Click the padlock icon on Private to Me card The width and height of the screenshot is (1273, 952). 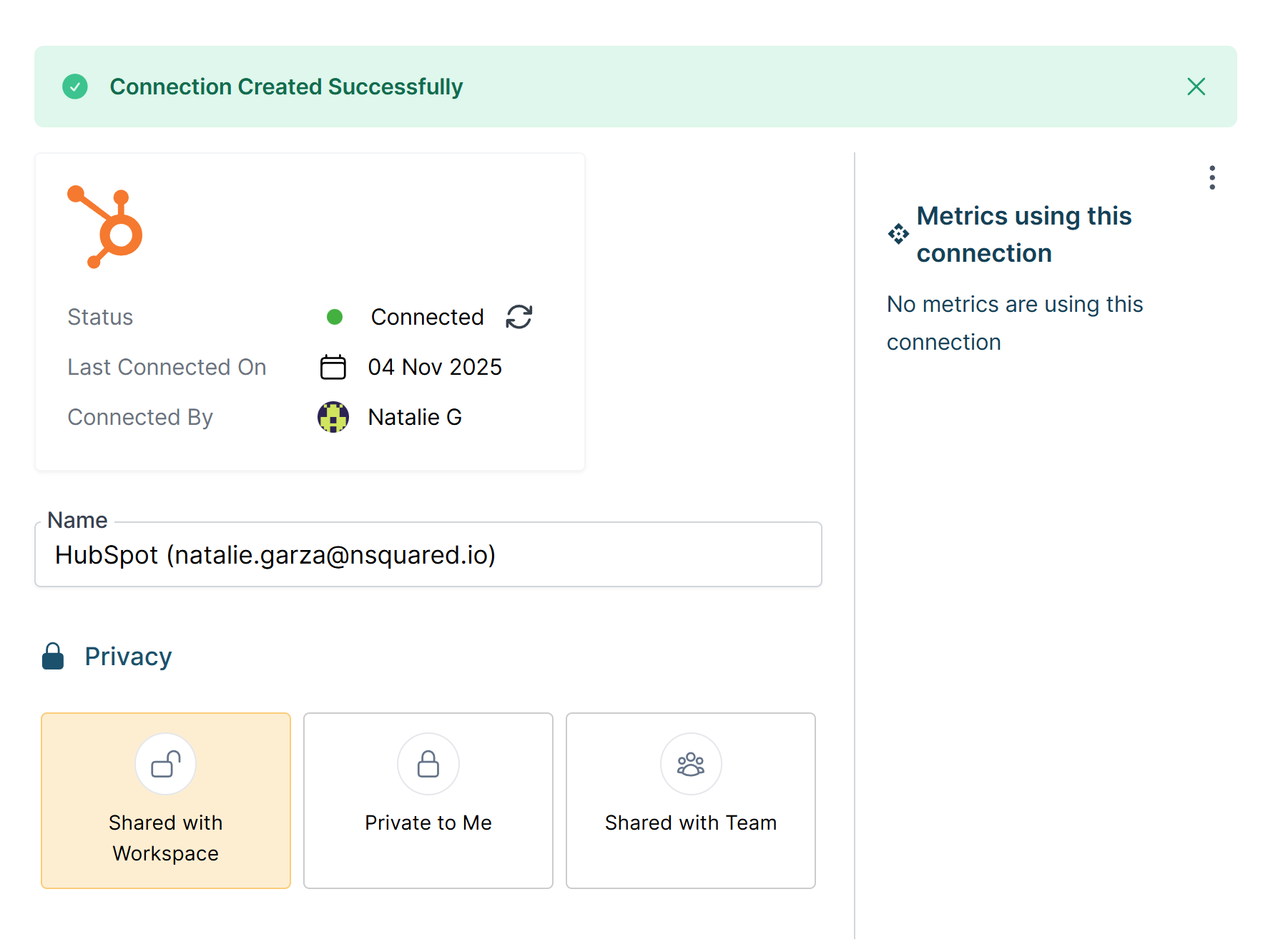click(428, 764)
